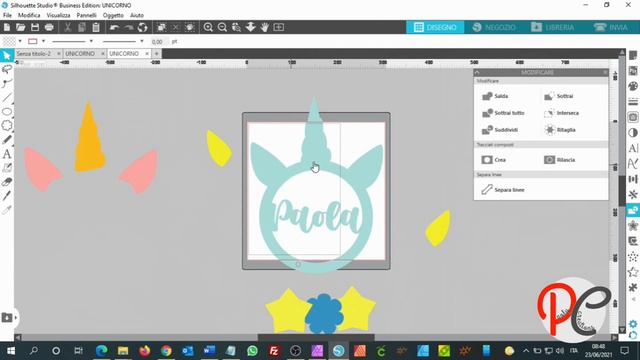Redo the last undone action

(129, 27)
